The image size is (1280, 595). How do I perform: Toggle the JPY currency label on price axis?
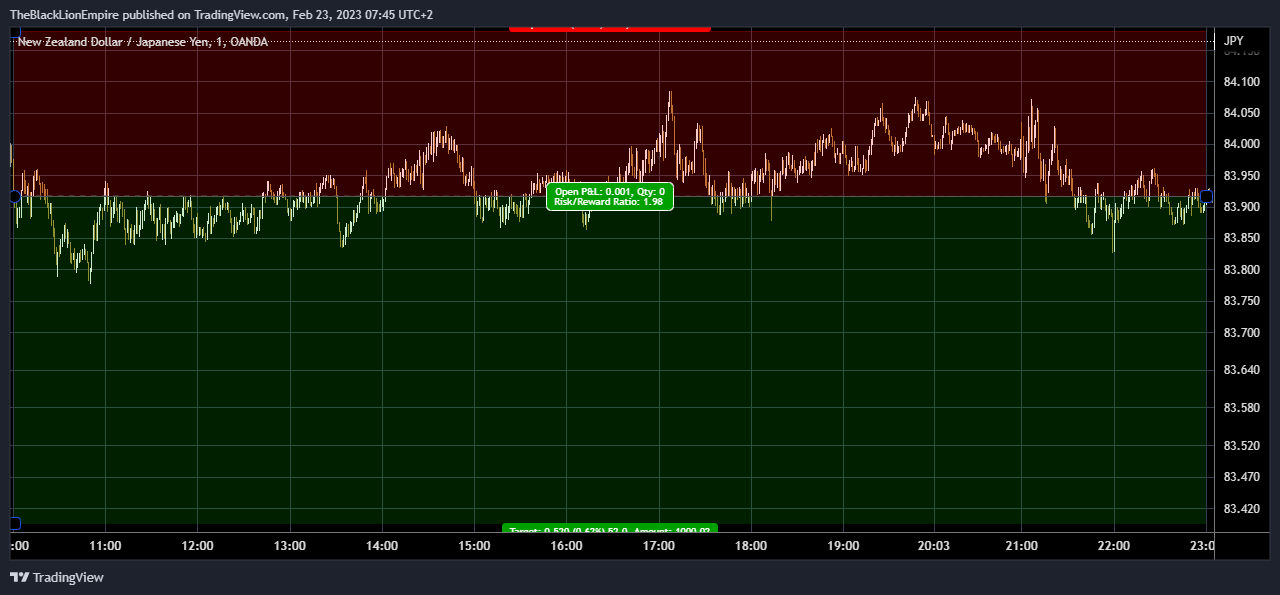pyautogui.click(x=1233, y=40)
